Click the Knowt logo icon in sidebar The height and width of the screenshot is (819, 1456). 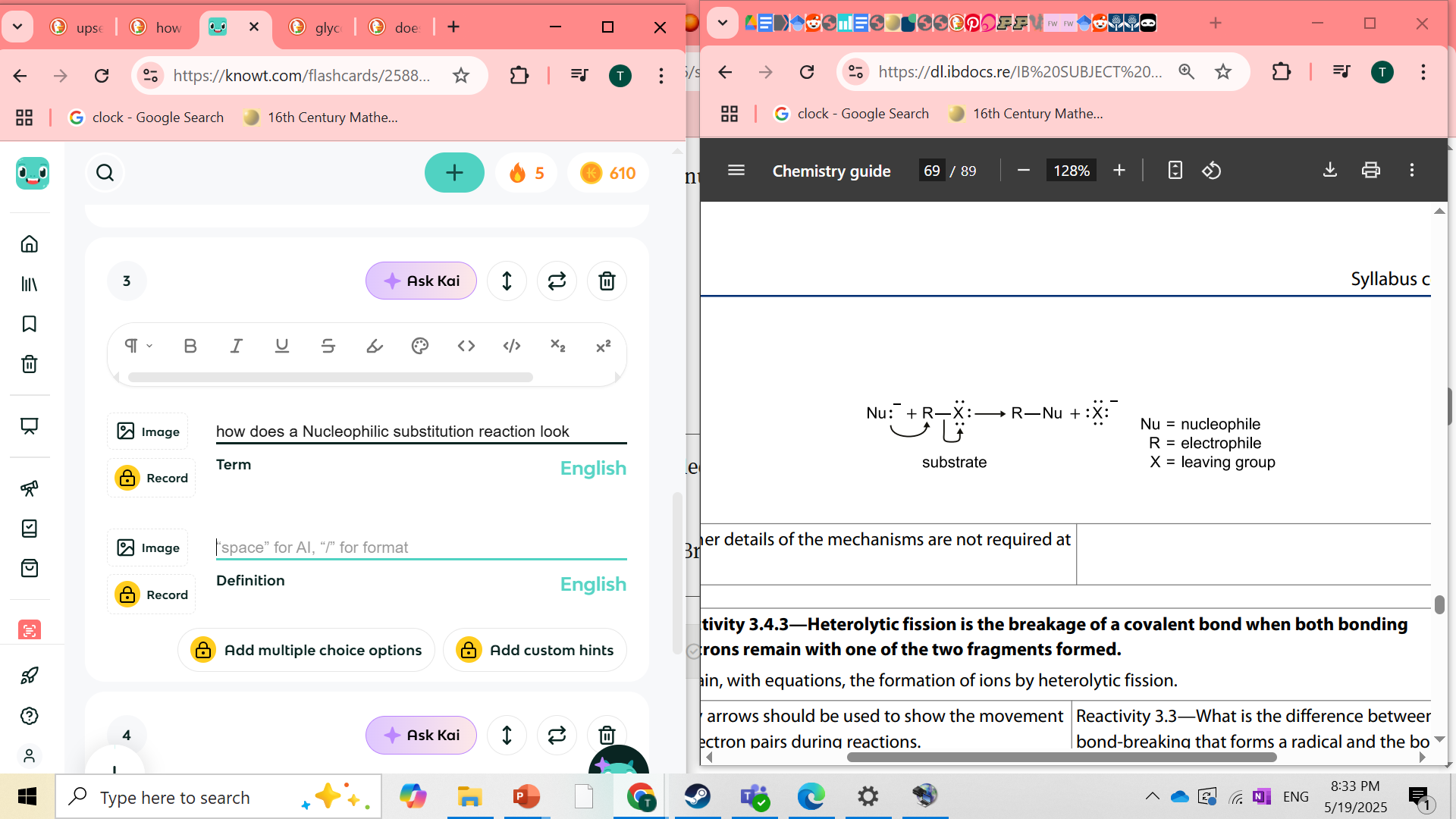[x=33, y=174]
